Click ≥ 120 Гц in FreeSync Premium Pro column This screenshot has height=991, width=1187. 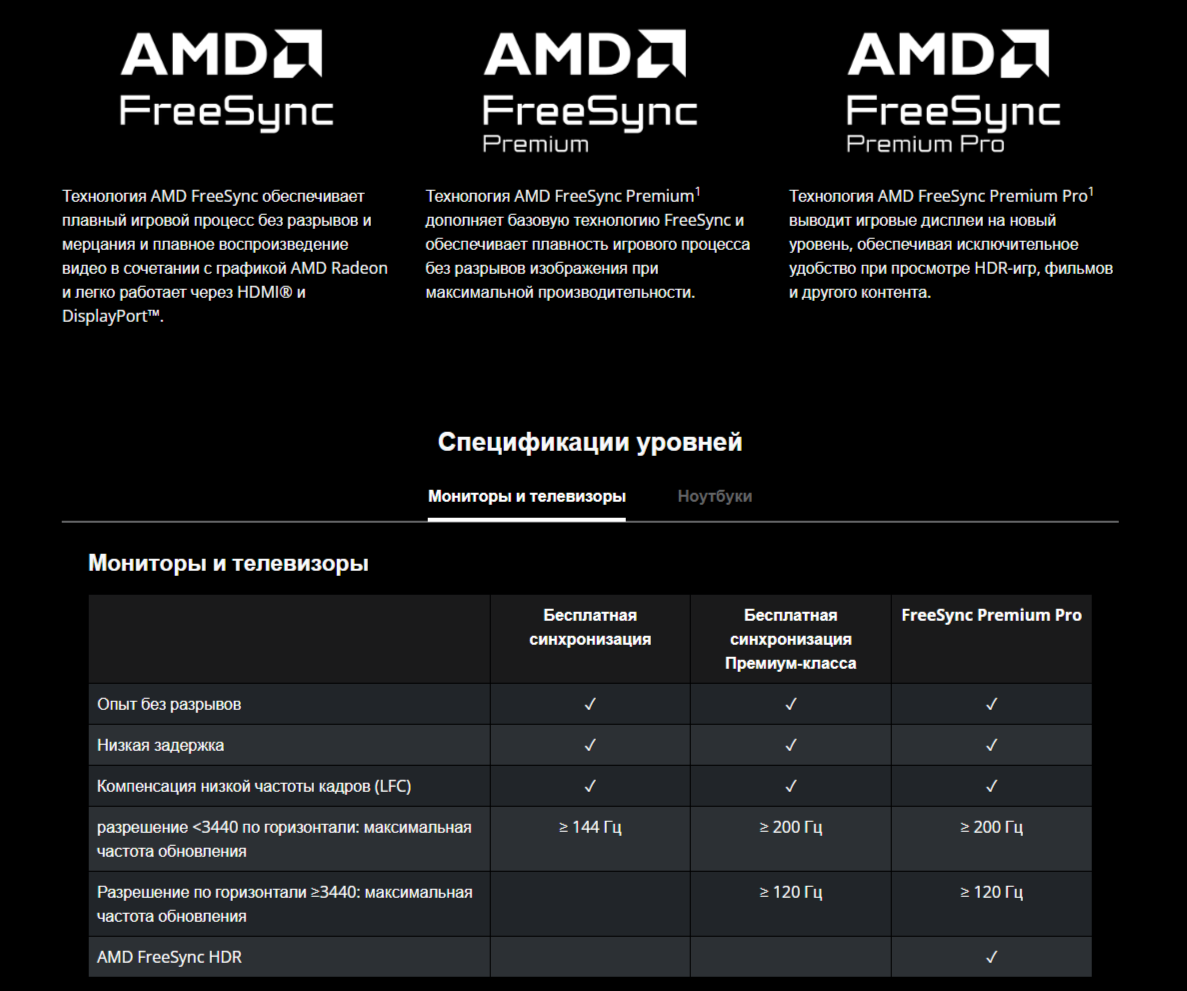[x=991, y=892]
